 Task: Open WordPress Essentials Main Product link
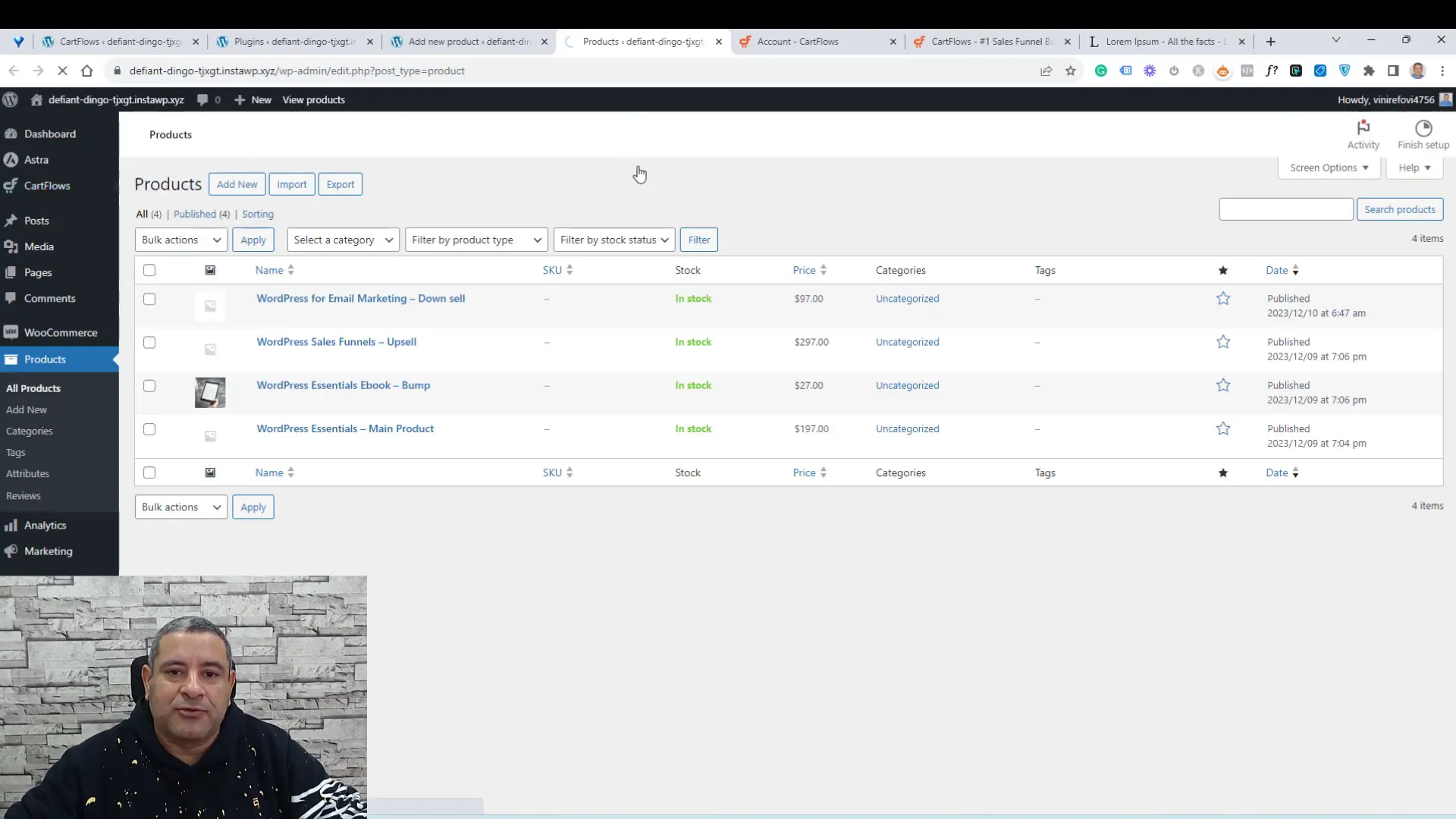click(x=345, y=428)
